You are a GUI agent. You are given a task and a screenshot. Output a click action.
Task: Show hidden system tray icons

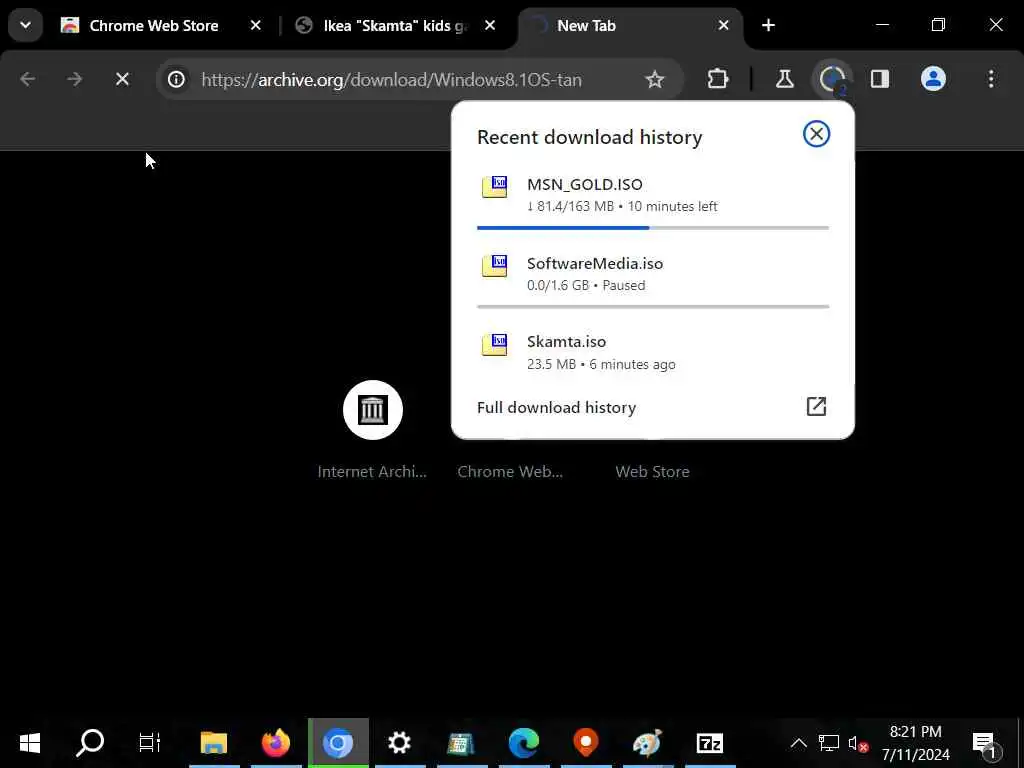[x=798, y=743]
